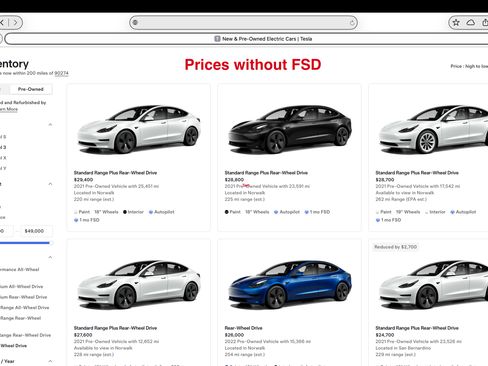
Task: Click the $24,700 price text
Action: click(385, 335)
